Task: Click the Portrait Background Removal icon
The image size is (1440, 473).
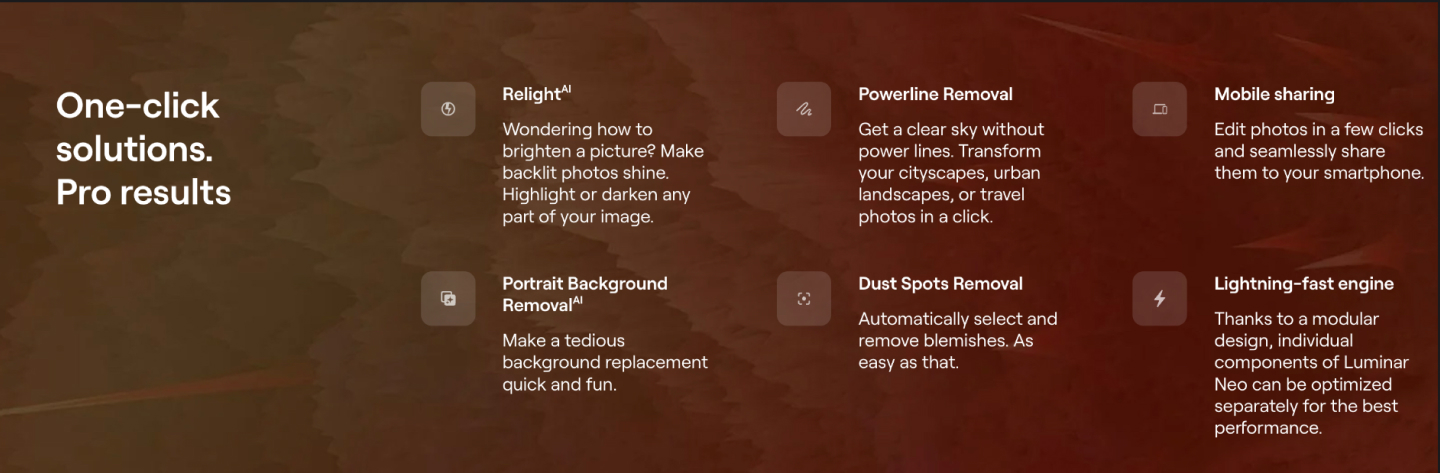Action: [x=448, y=298]
